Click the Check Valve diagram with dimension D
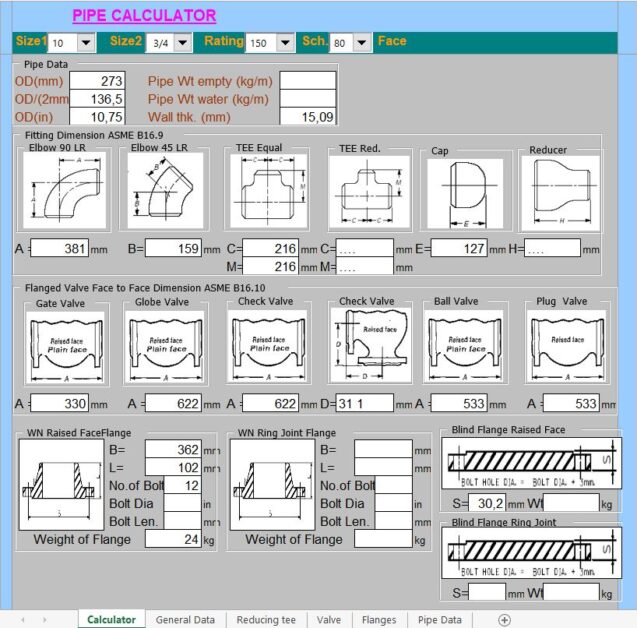 [x=370, y=345]
